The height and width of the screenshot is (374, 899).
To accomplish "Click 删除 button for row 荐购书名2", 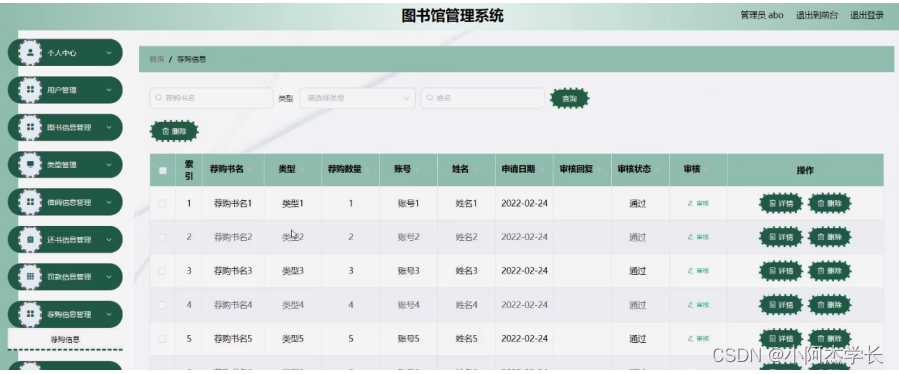I will pos(829,237).
